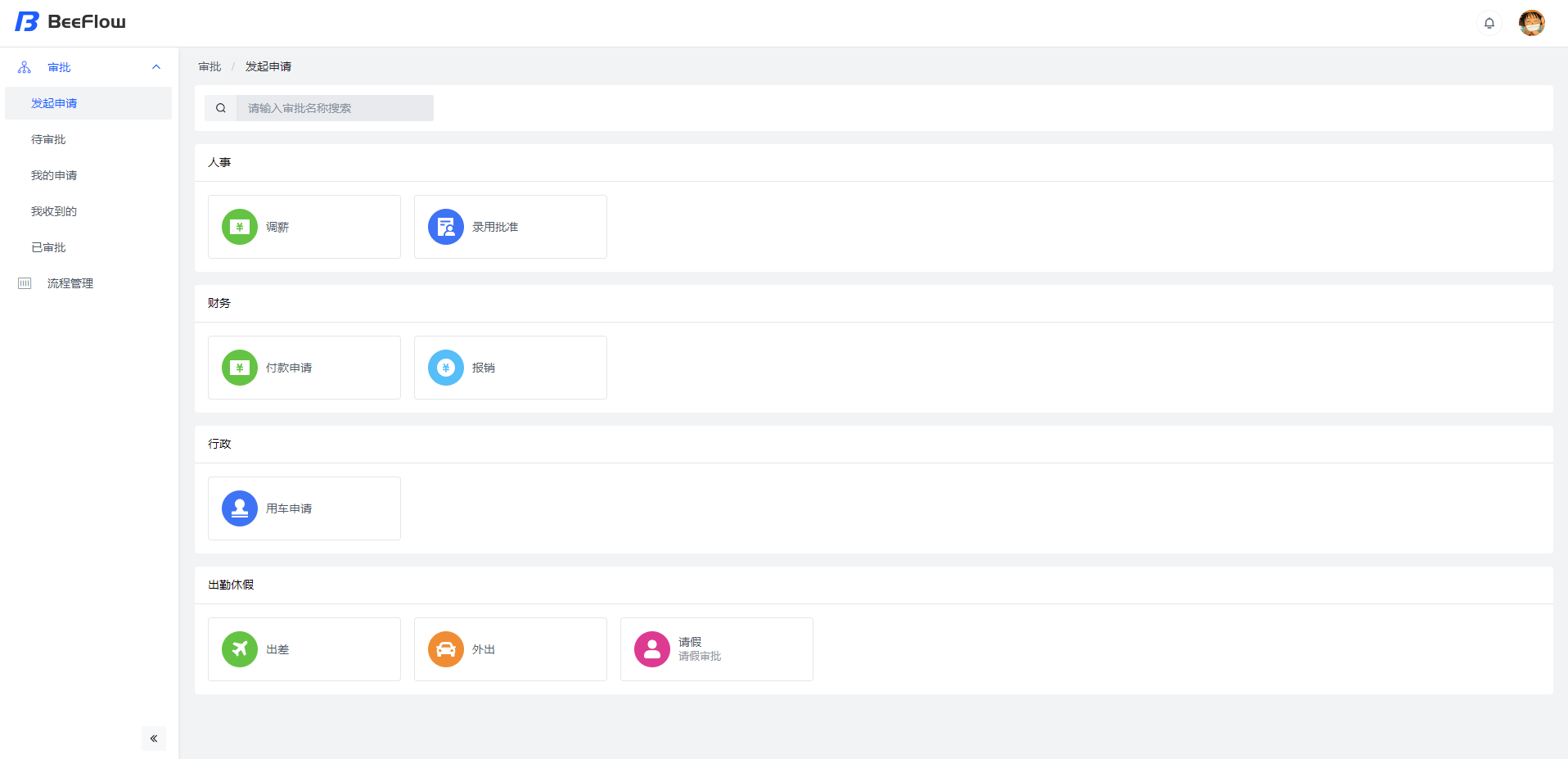Screen dimensions: 1568x759
Task: Open 流程管理 in the sidebar
Action: tap(70, 283)
